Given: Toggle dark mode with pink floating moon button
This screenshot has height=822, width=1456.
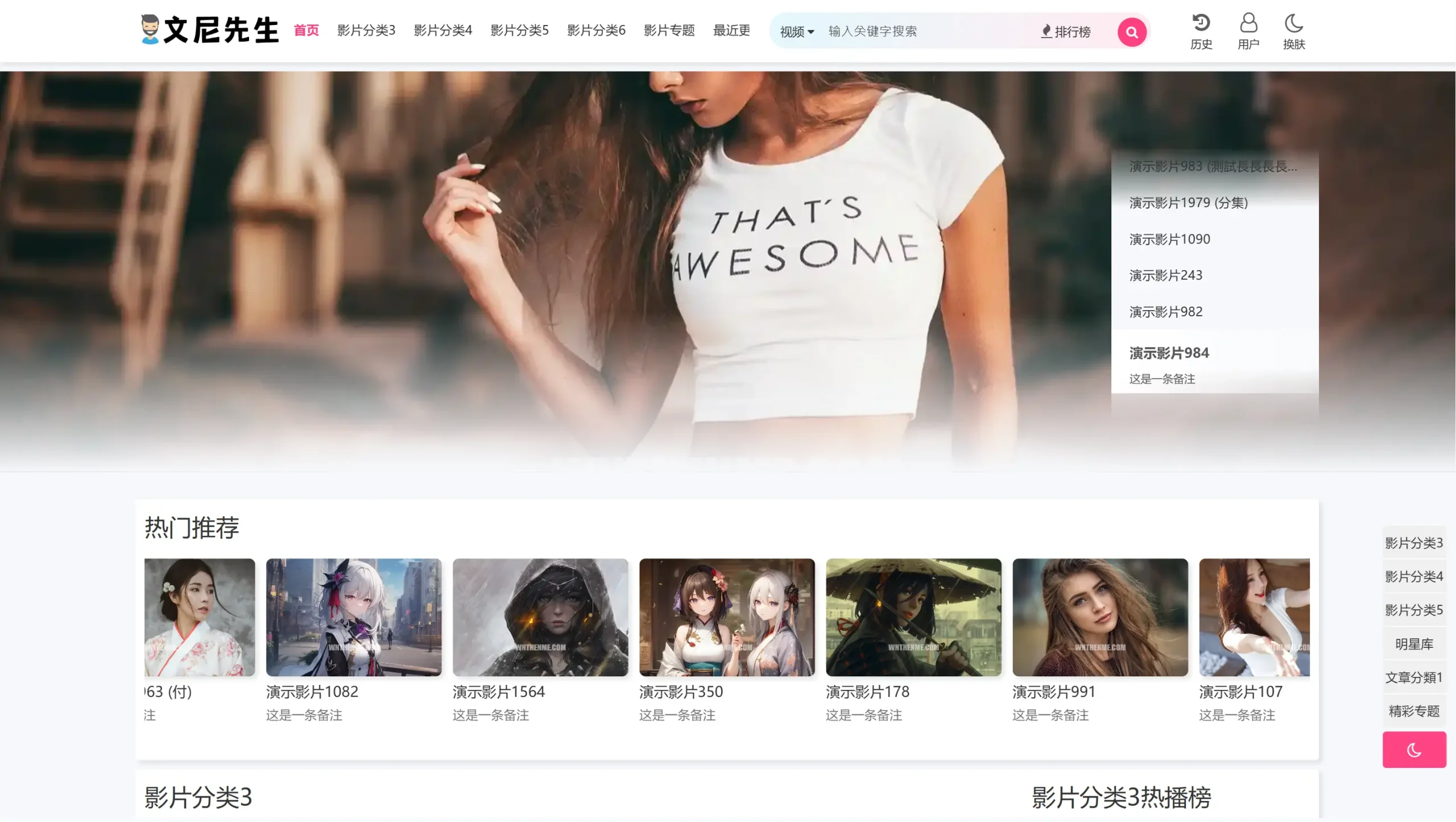Looking at the screenshot, I should click(x=1414, y=750).
